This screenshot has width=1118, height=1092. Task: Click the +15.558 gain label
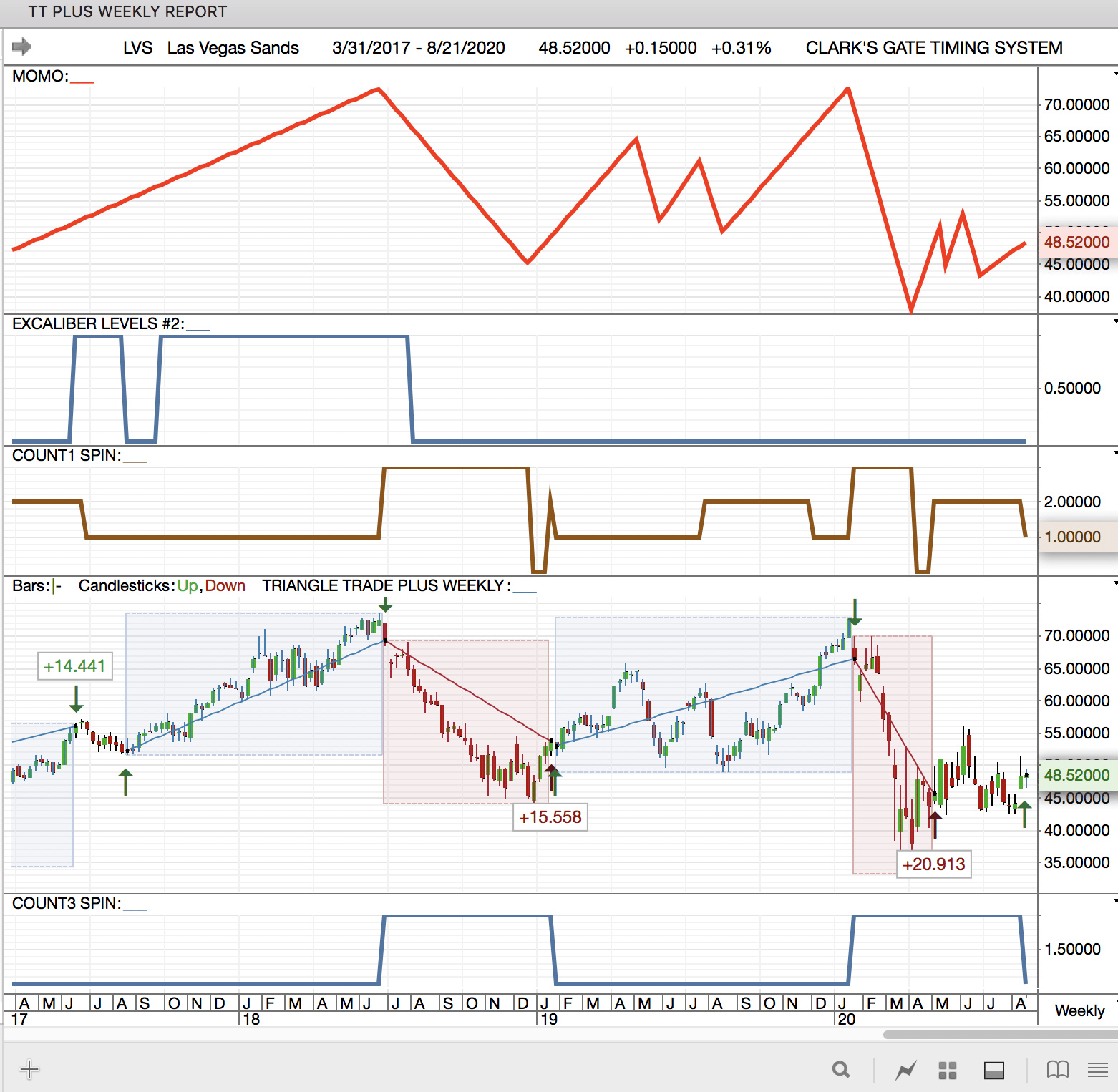tap(550, 817)
